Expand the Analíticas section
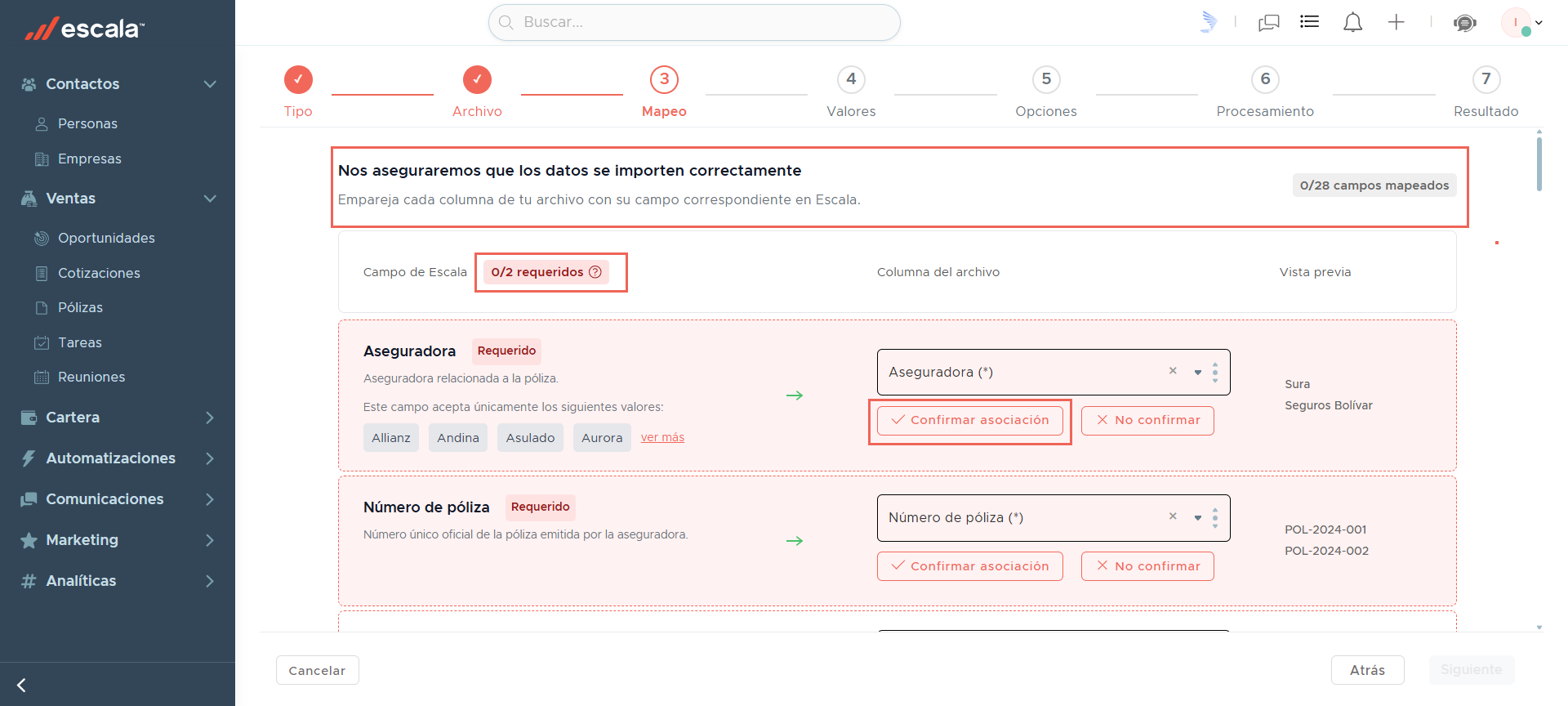Viewport: 1568px width, 706px height. 210,581
